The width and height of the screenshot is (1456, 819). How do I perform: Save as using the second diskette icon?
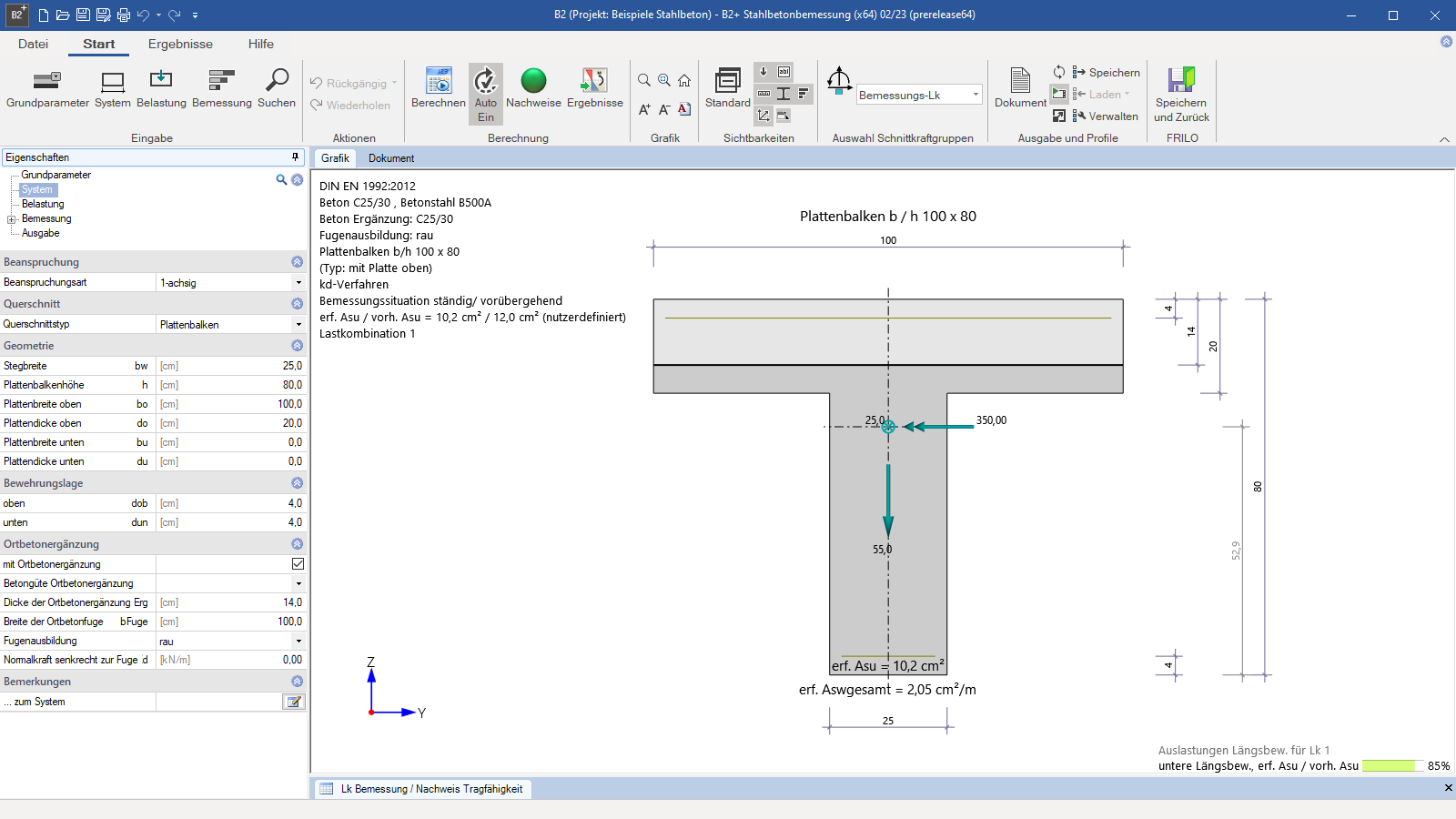click(x=103, y=15)
